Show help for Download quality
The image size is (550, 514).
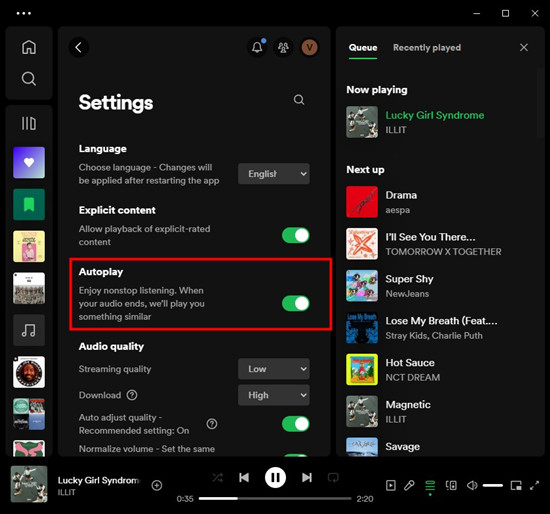pyautogui.click(x=132, y=395)
